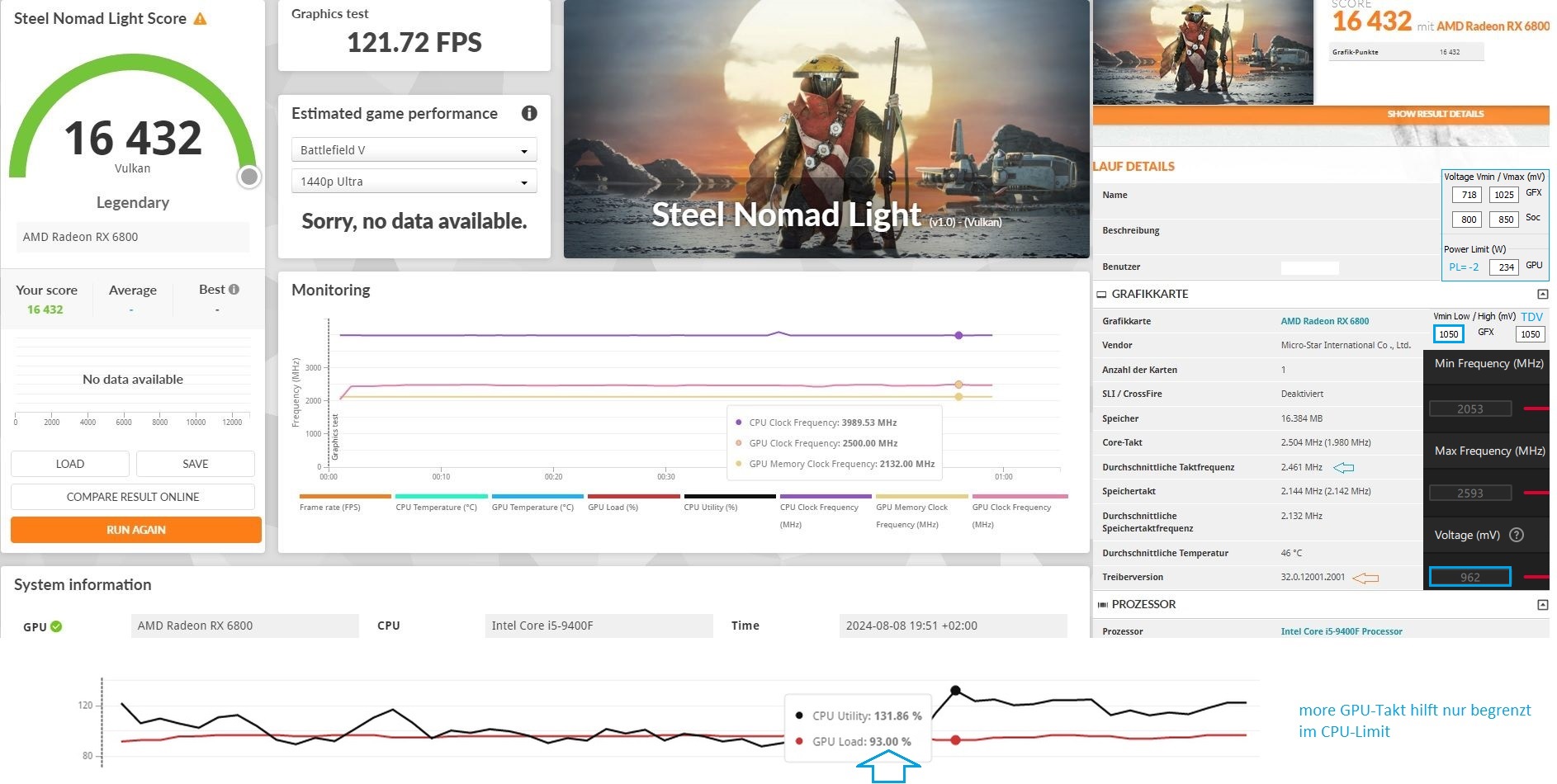Open the Intel Core i5-9400F Processor link
1557x784 pixels.
pyautogui.click(x=1342, y=631)
